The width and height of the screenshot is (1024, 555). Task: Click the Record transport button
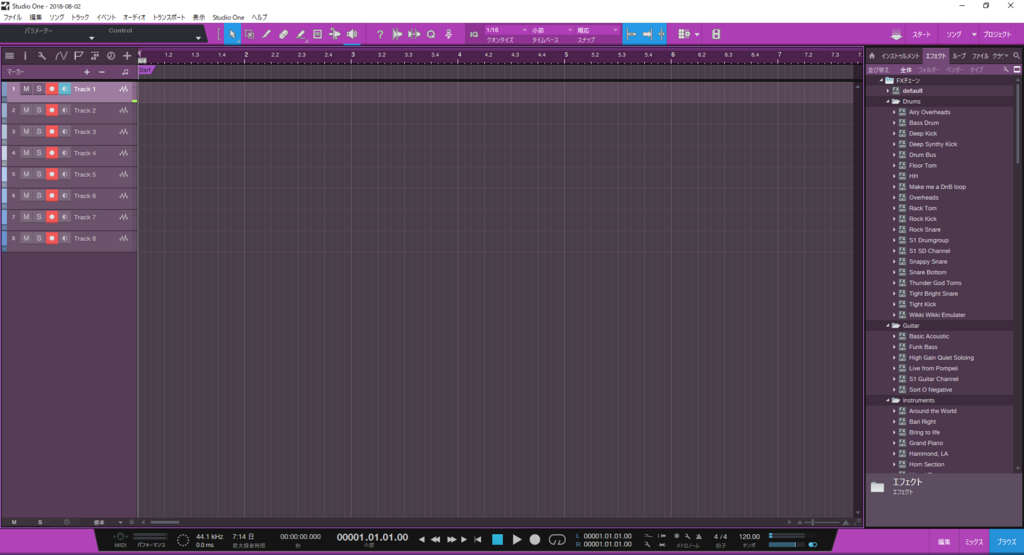pos(535,539)
